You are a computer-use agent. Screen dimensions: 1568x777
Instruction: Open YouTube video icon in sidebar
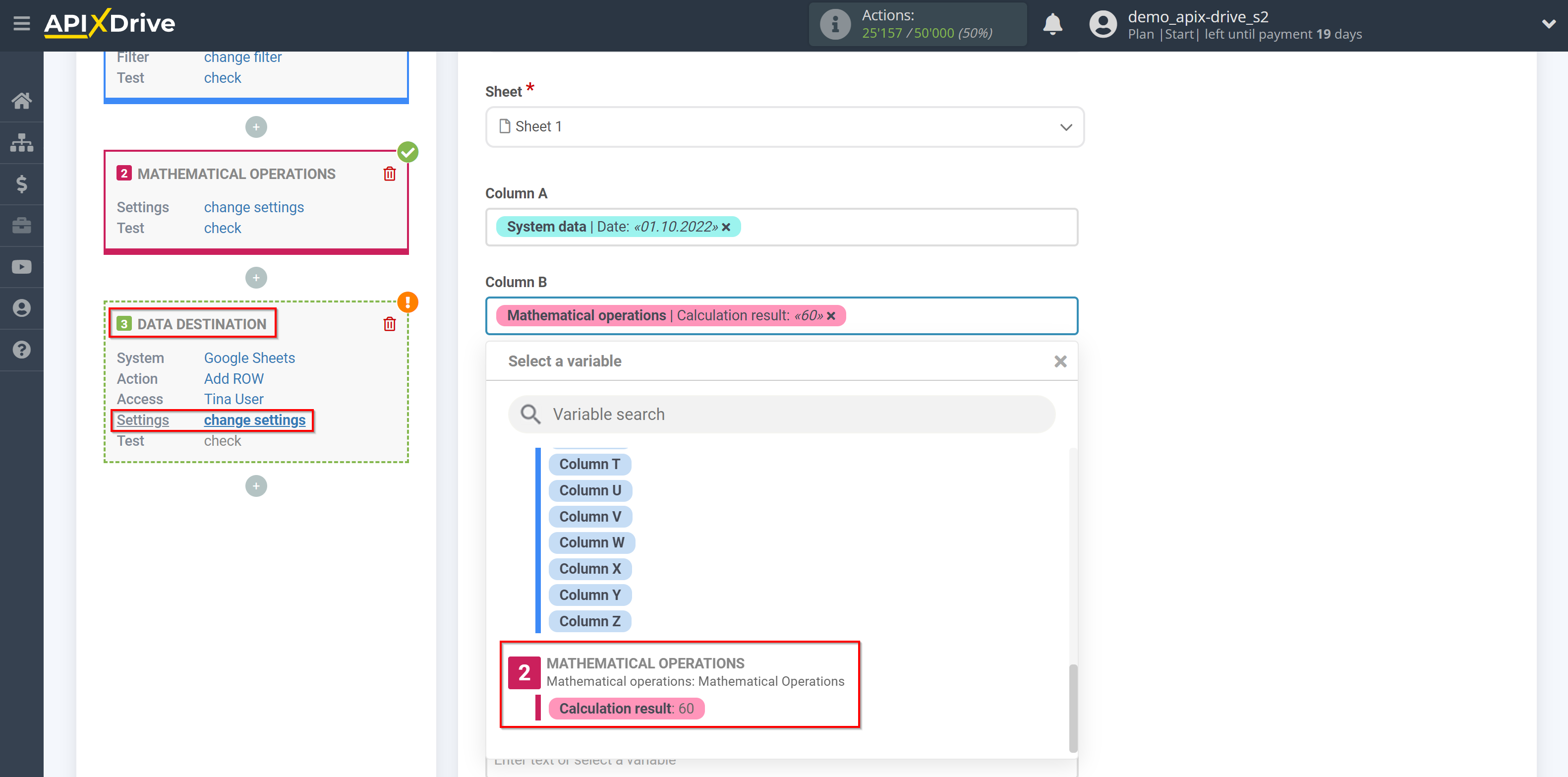point(22,267)
